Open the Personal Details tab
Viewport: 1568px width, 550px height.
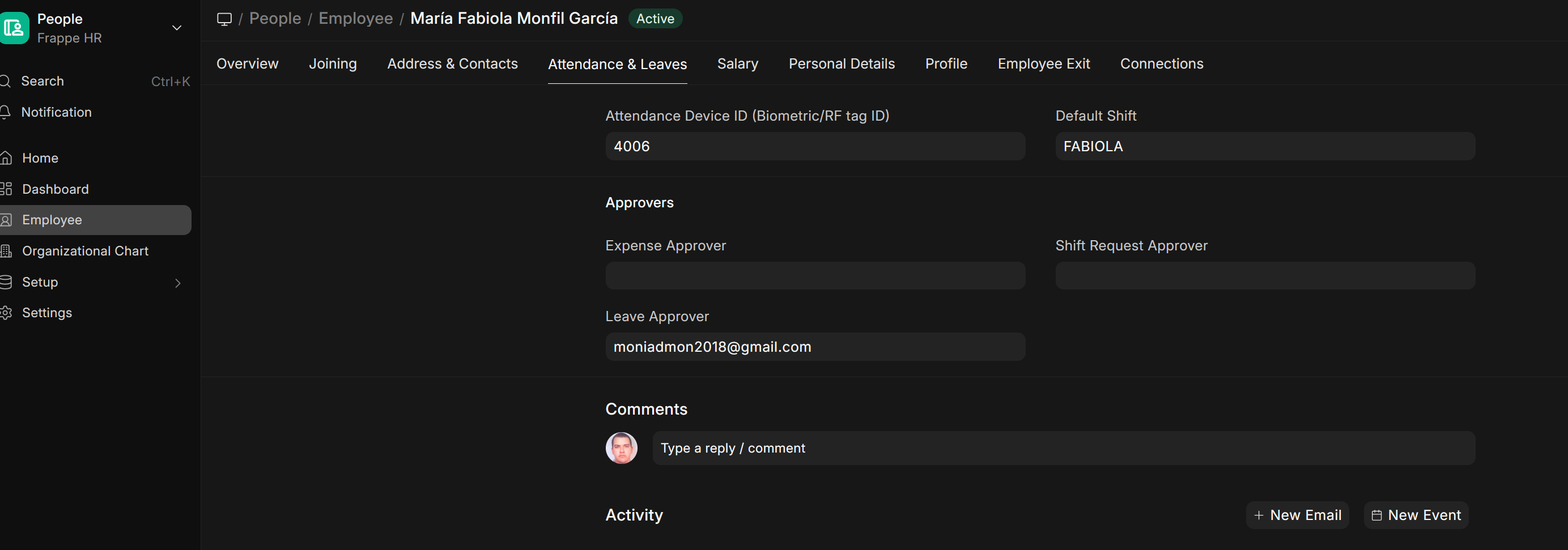(x=842, y=63)
